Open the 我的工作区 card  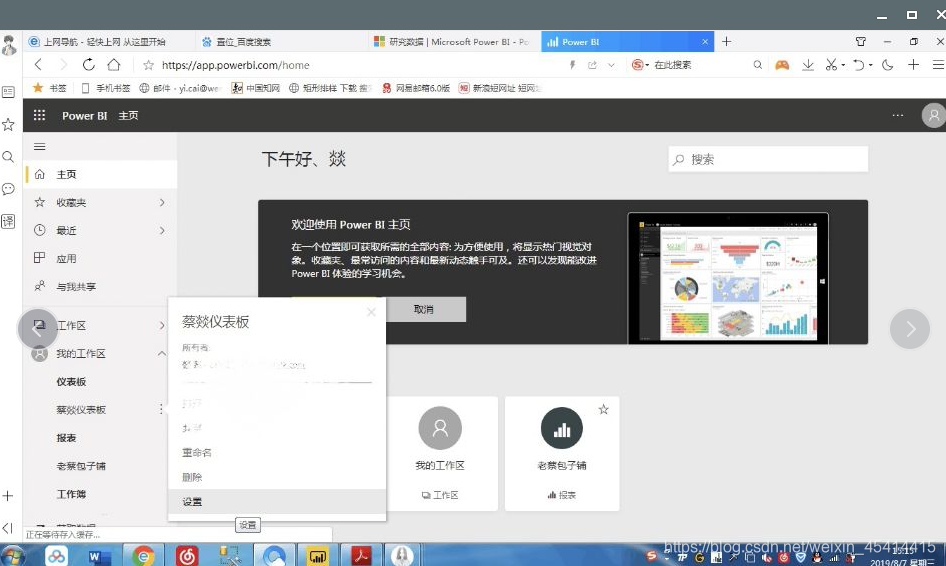pyautogui.click(x=440, y=453)
